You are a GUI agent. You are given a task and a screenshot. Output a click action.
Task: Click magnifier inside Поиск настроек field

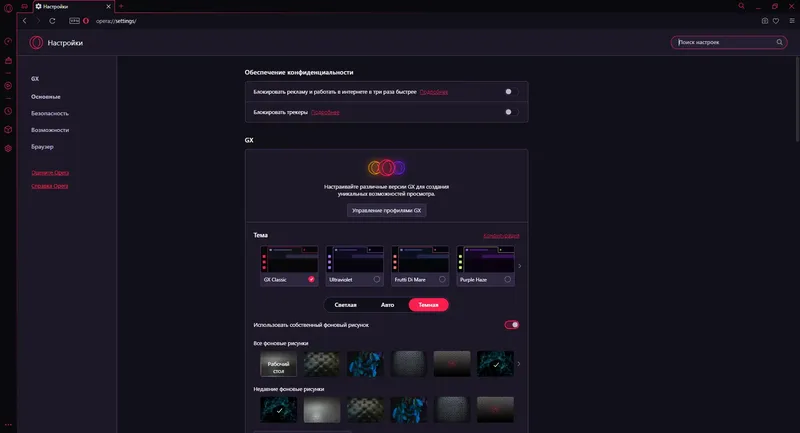tap(780, 42)
